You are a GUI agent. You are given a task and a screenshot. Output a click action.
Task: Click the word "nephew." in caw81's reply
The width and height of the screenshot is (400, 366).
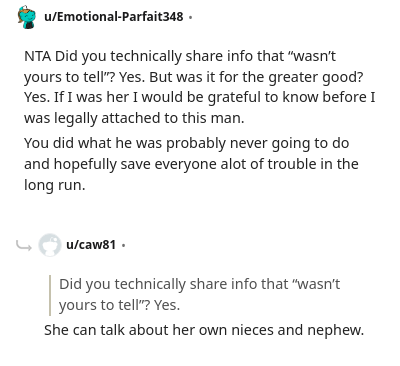coord(335,330)
